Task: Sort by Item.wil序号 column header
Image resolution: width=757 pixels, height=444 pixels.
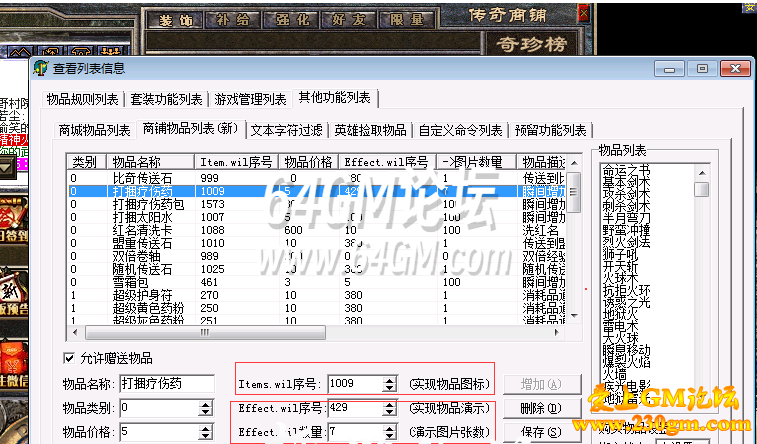Action: (237, 162)
